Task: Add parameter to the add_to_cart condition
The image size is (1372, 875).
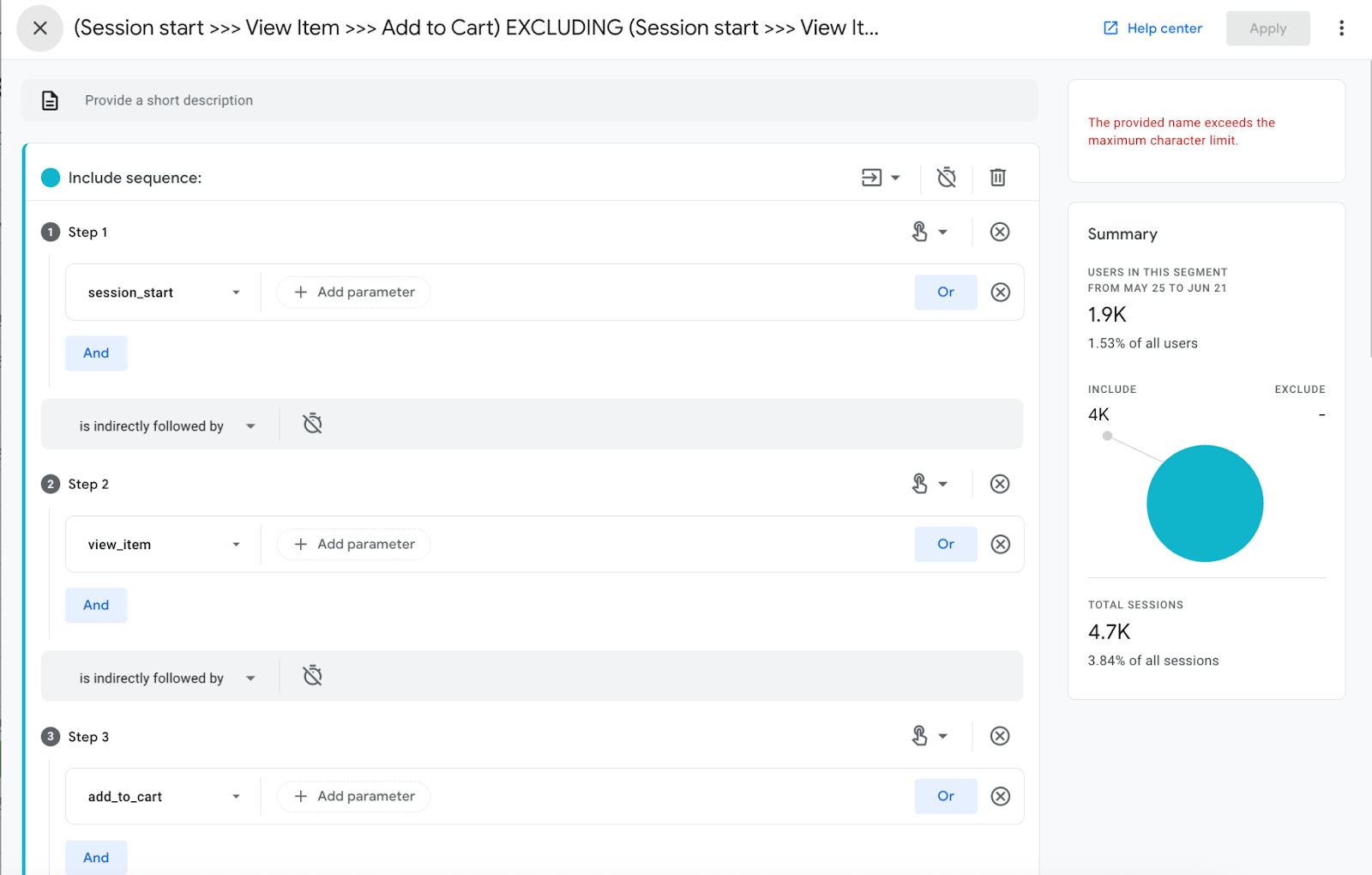Action: point(354,796)
